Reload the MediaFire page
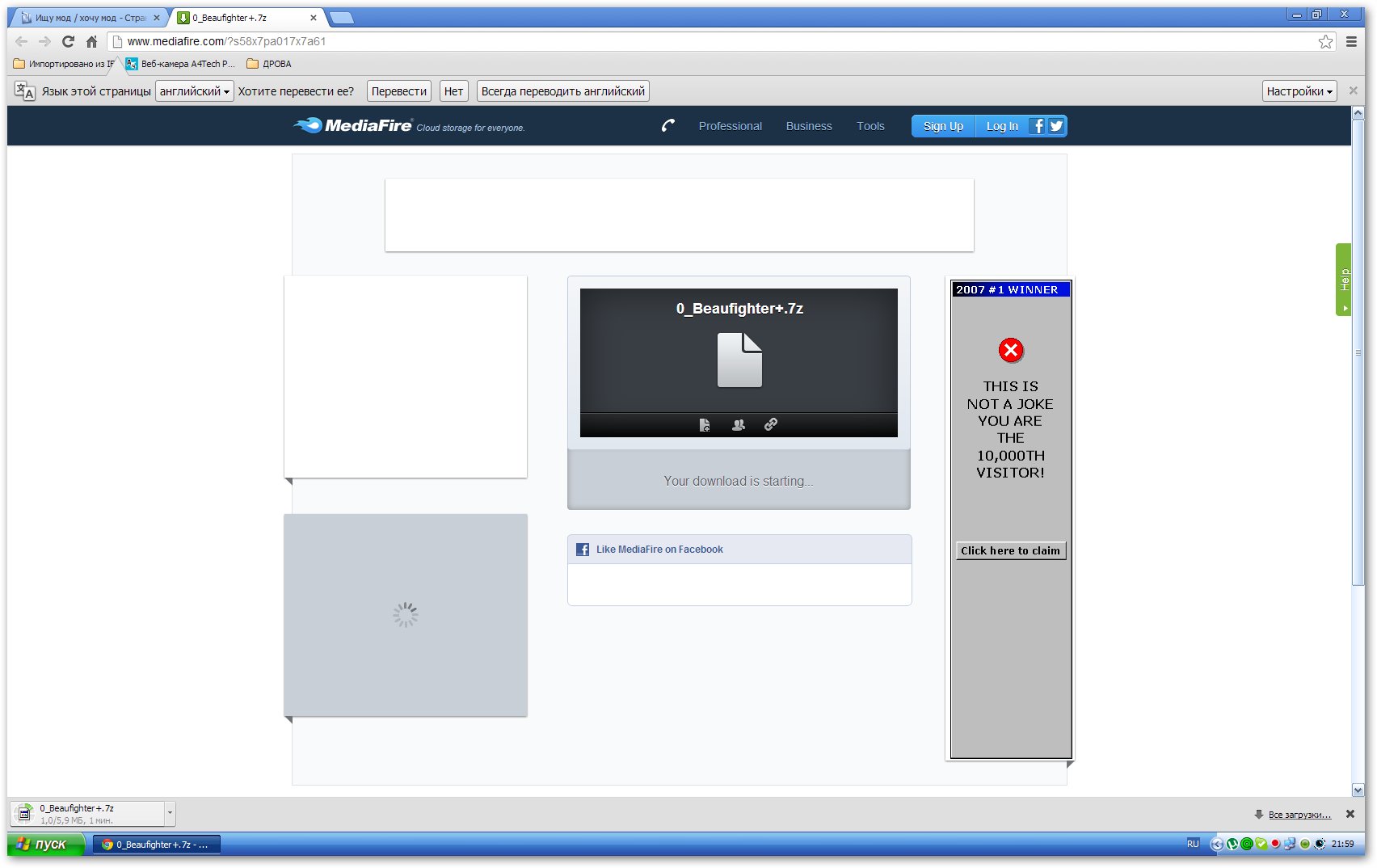 pos(68,41)
